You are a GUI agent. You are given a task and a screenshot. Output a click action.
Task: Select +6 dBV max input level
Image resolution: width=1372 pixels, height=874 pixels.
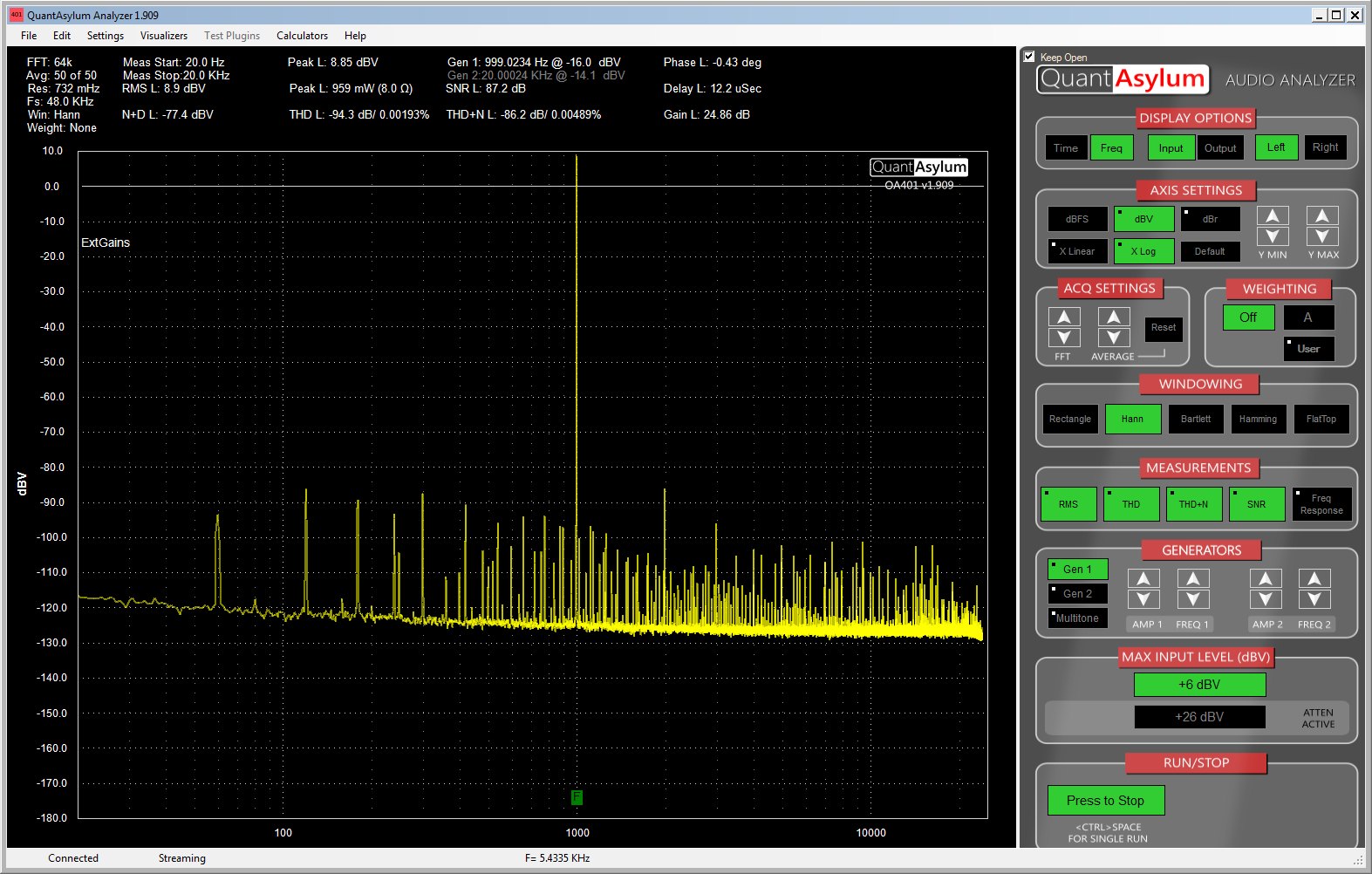pos(1199,685)
